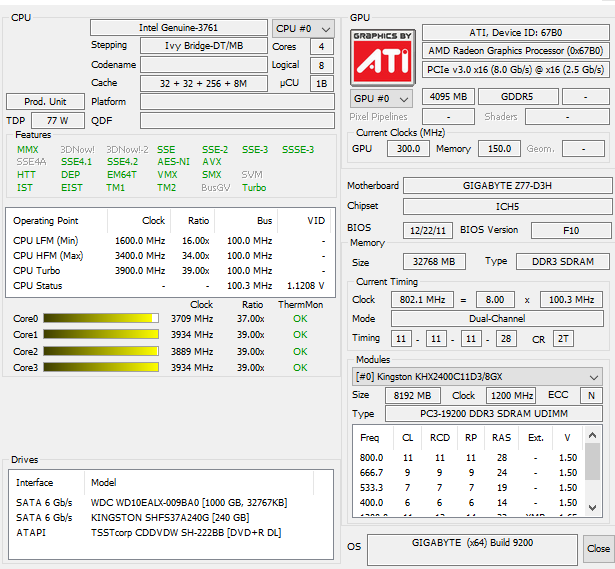Click the empty QDF field
This screenshot has width=615, height=569.
click(x=237, y=120)
